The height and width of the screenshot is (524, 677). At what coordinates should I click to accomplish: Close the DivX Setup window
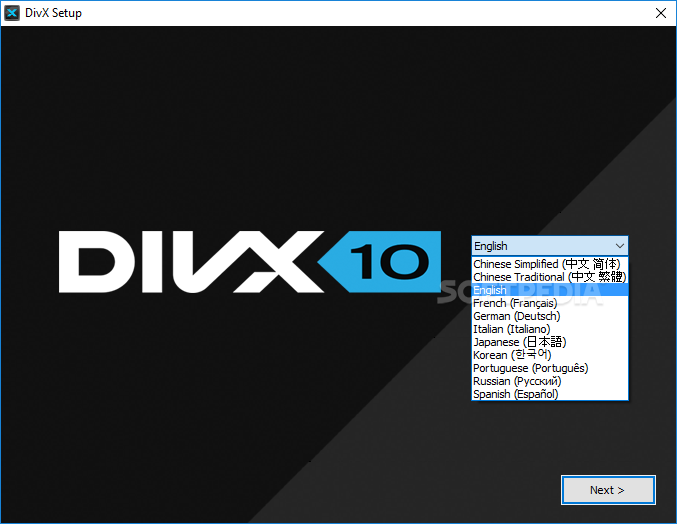click(x=661, y=13)
